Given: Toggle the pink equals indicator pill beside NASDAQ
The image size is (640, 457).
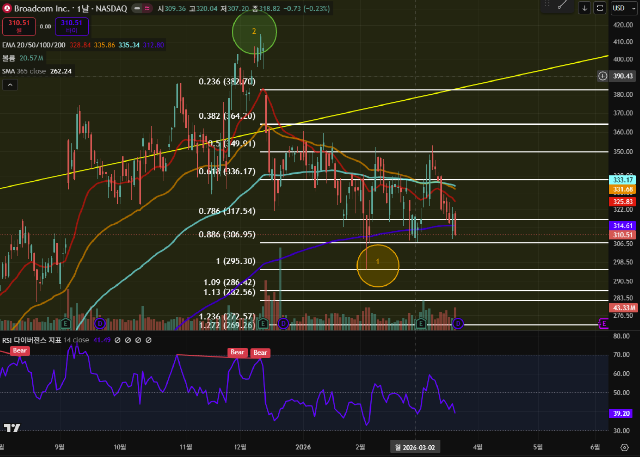Looking at the screenshot, I should [147, 8].
